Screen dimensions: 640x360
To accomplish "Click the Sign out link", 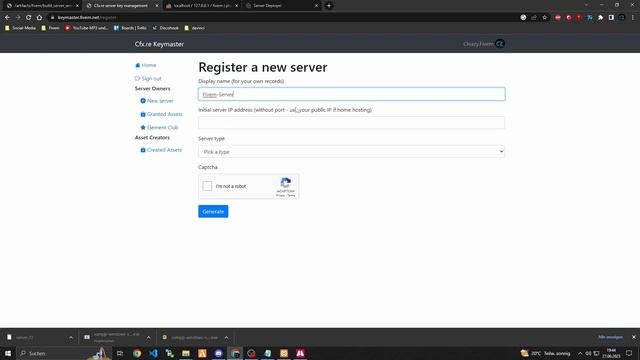I will pyautogui.click(x=151, y=78).
